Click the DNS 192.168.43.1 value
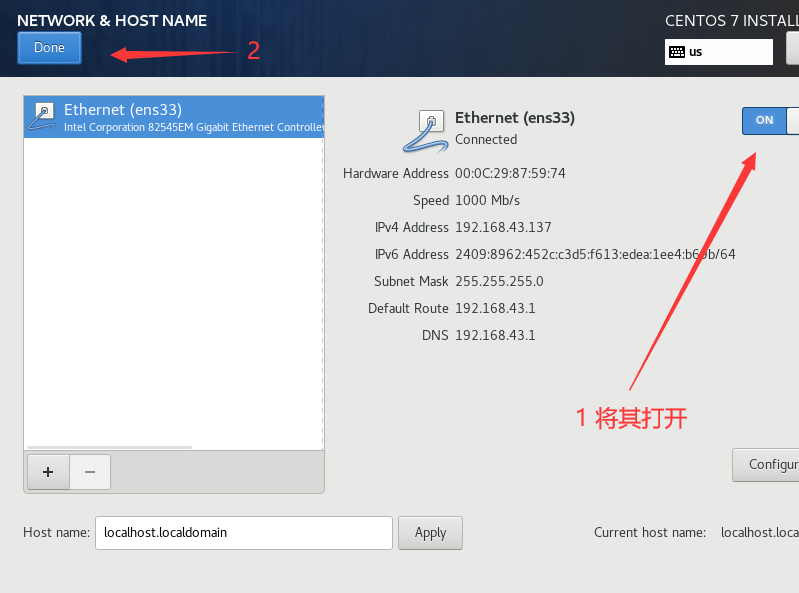The image size is (799, 593). coord(495,335)
